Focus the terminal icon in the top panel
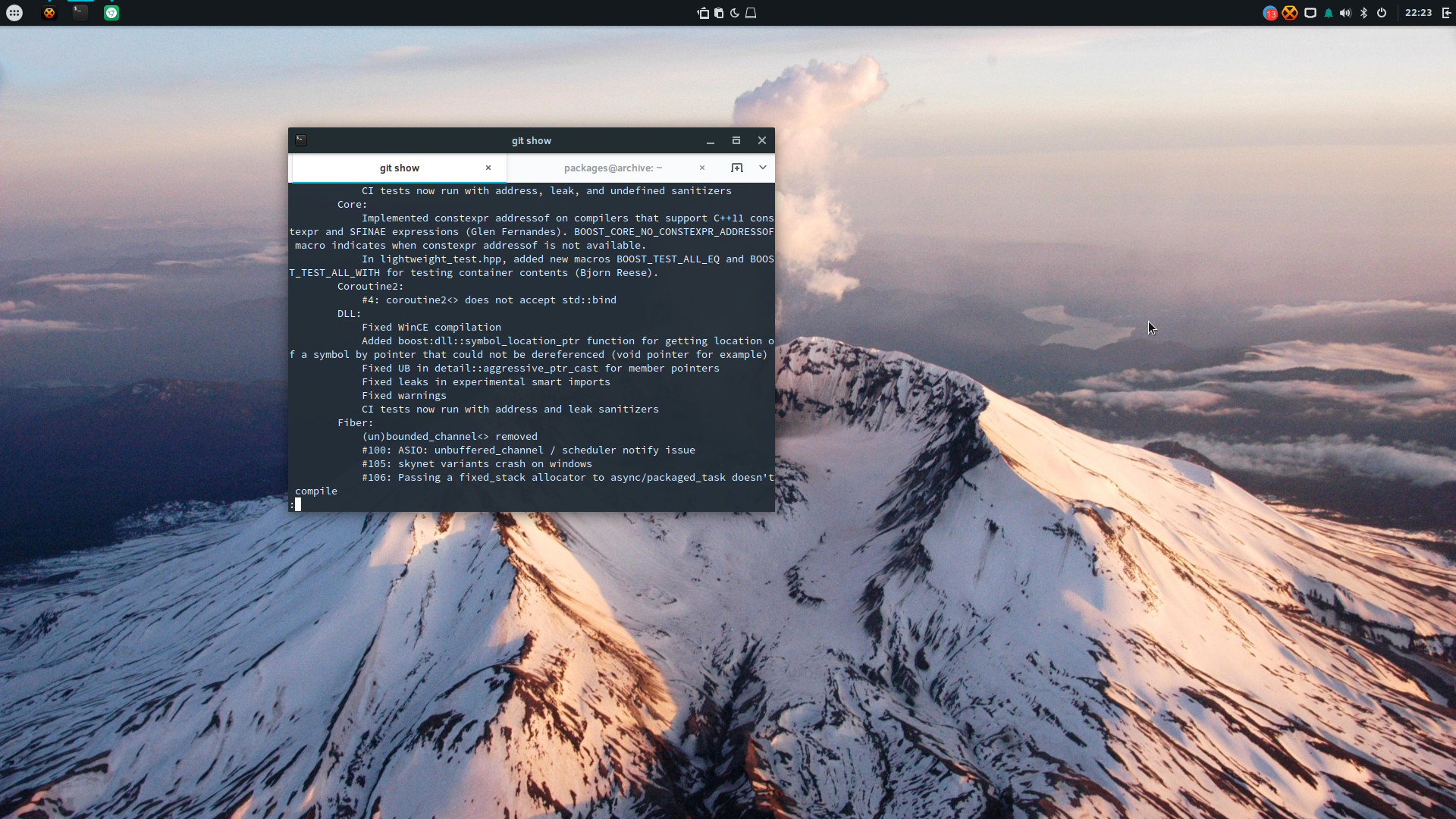The width and height of the screenshot is (1456, 819). coord(80,13)
